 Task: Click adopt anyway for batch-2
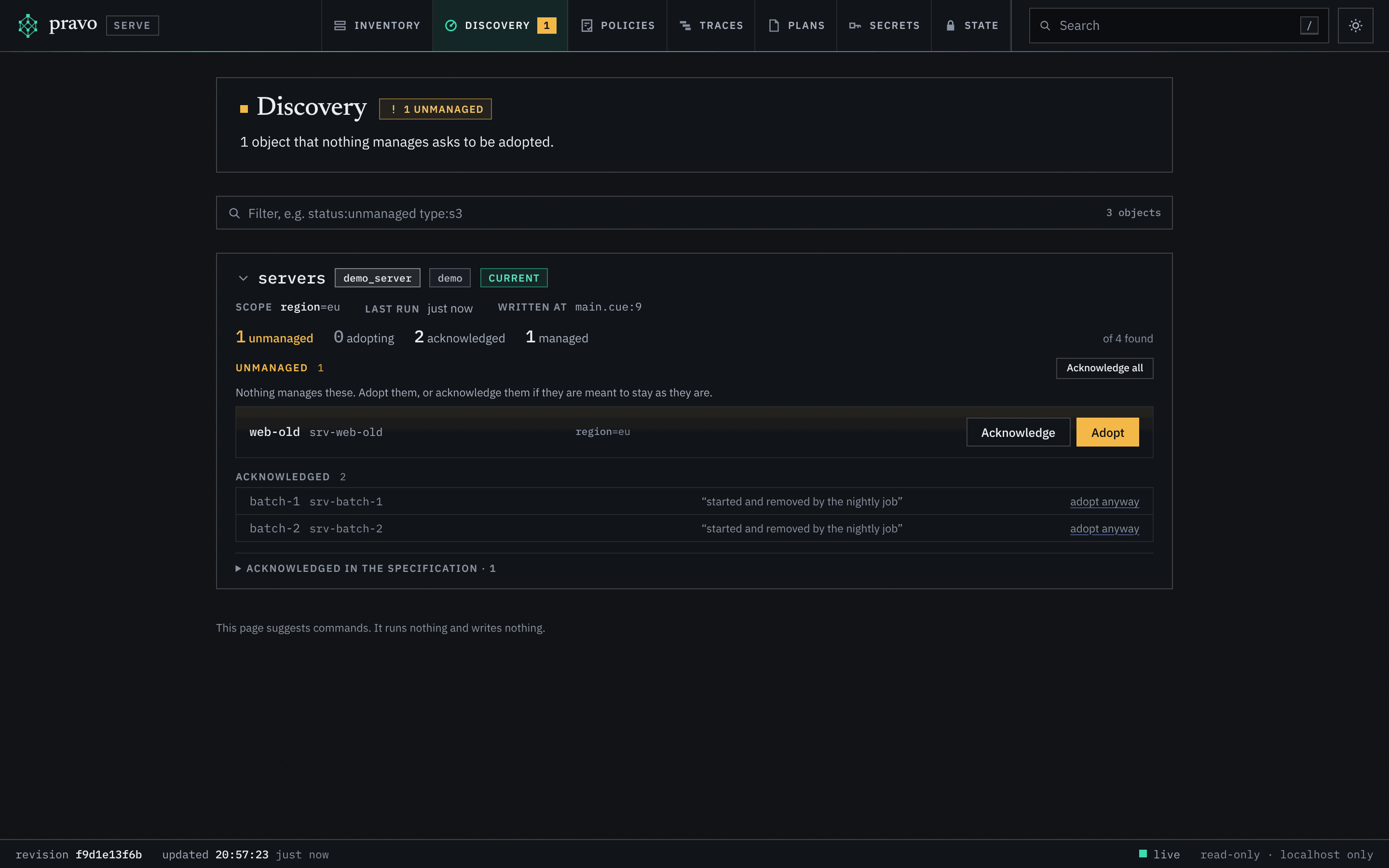[1104, 528]
